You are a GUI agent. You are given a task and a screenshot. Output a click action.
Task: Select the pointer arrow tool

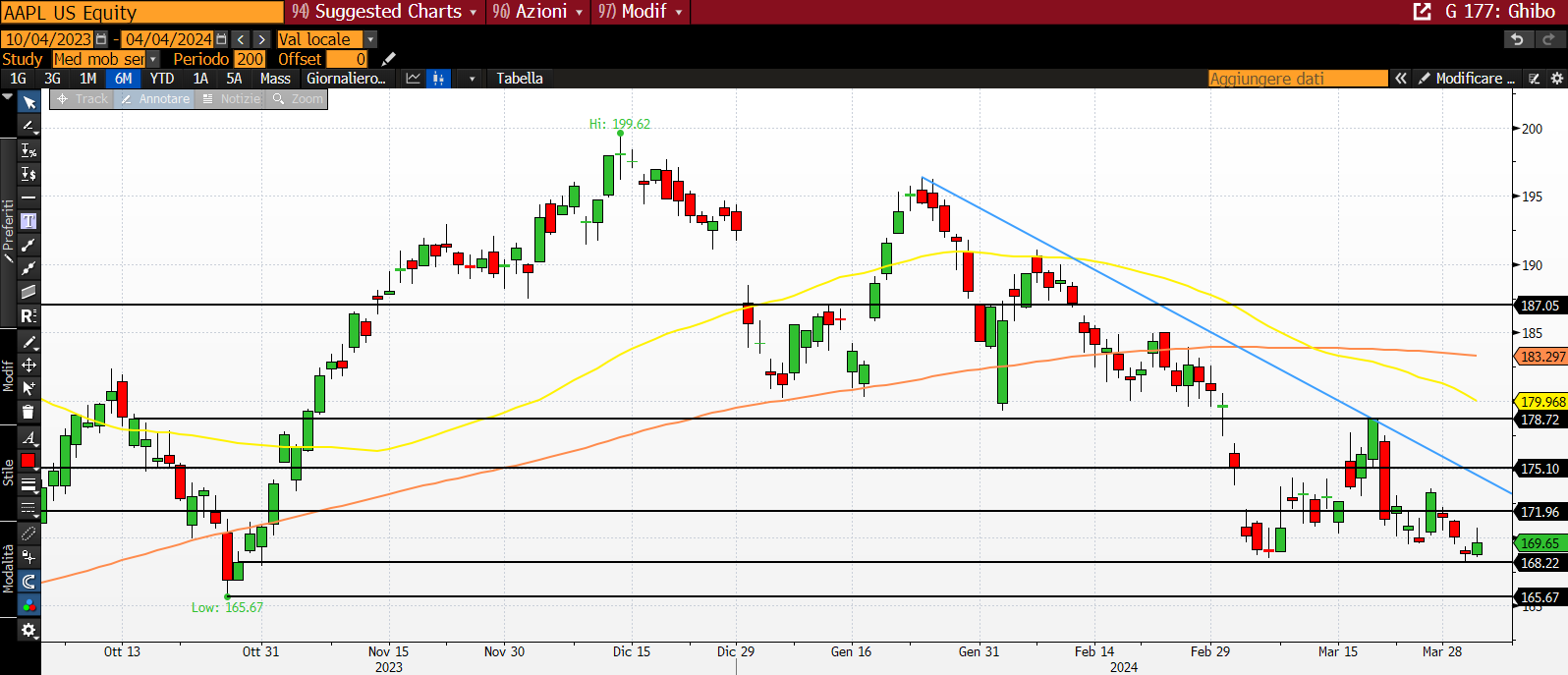[28, 102]
